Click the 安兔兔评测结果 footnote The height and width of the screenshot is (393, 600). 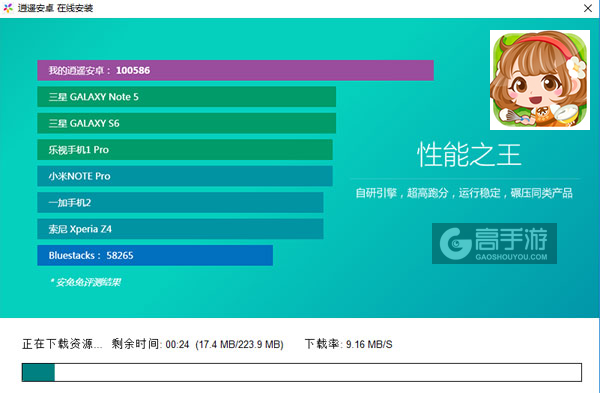pyautogui.click(x=85, y=282)
